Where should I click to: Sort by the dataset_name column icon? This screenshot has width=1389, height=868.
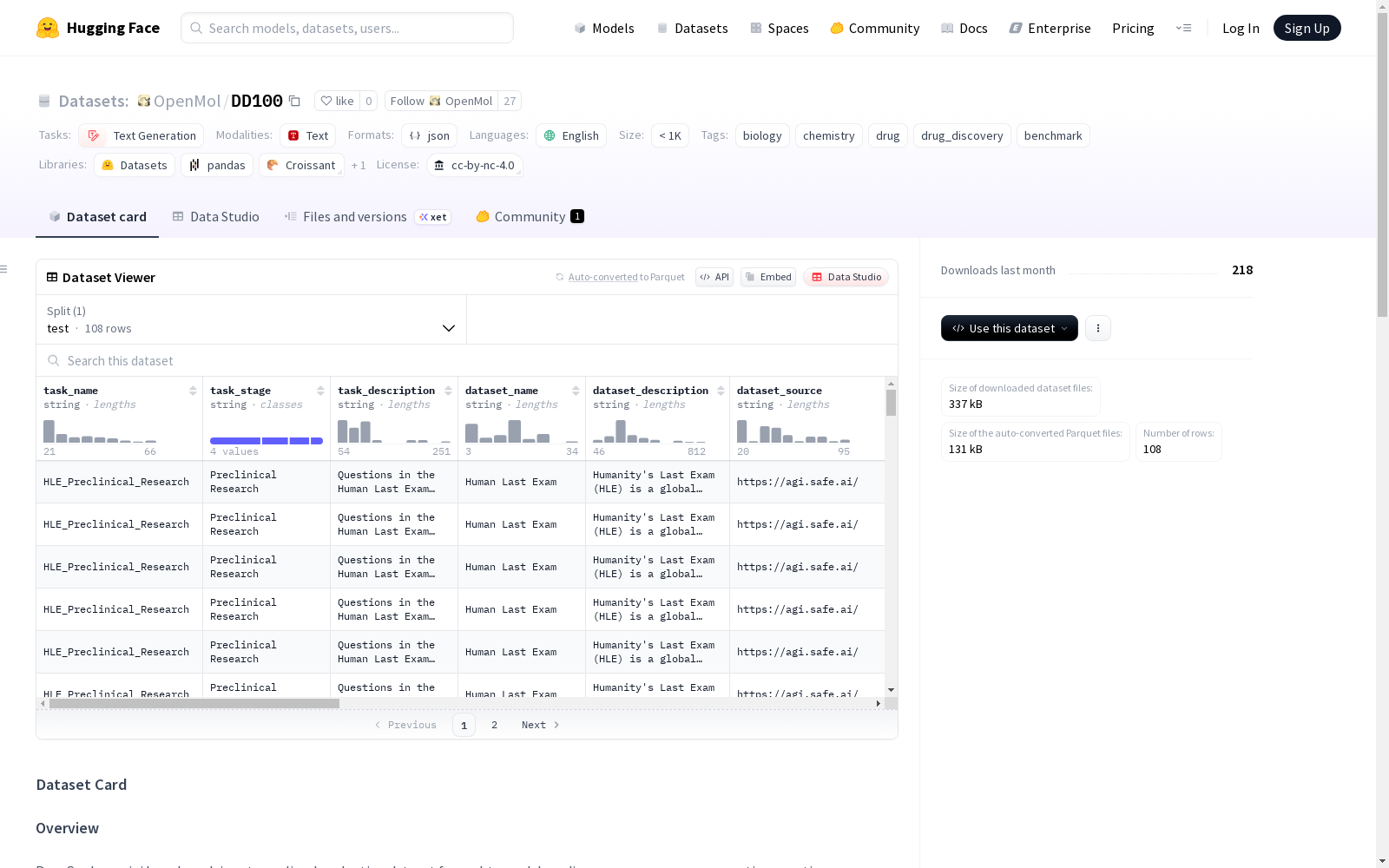(576, 391)
